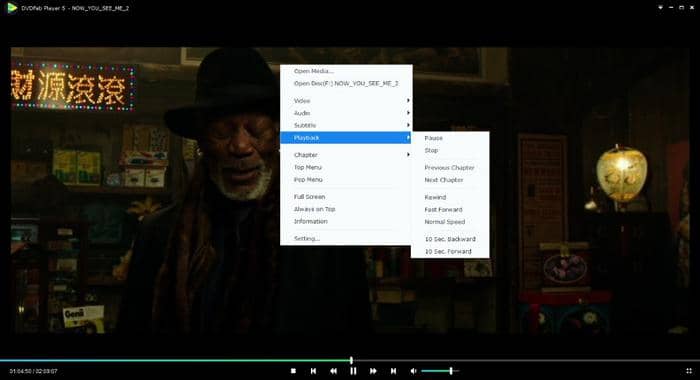Click the rewind icon in control bar
The image size is (700, 380).
[x=333, y=371]
